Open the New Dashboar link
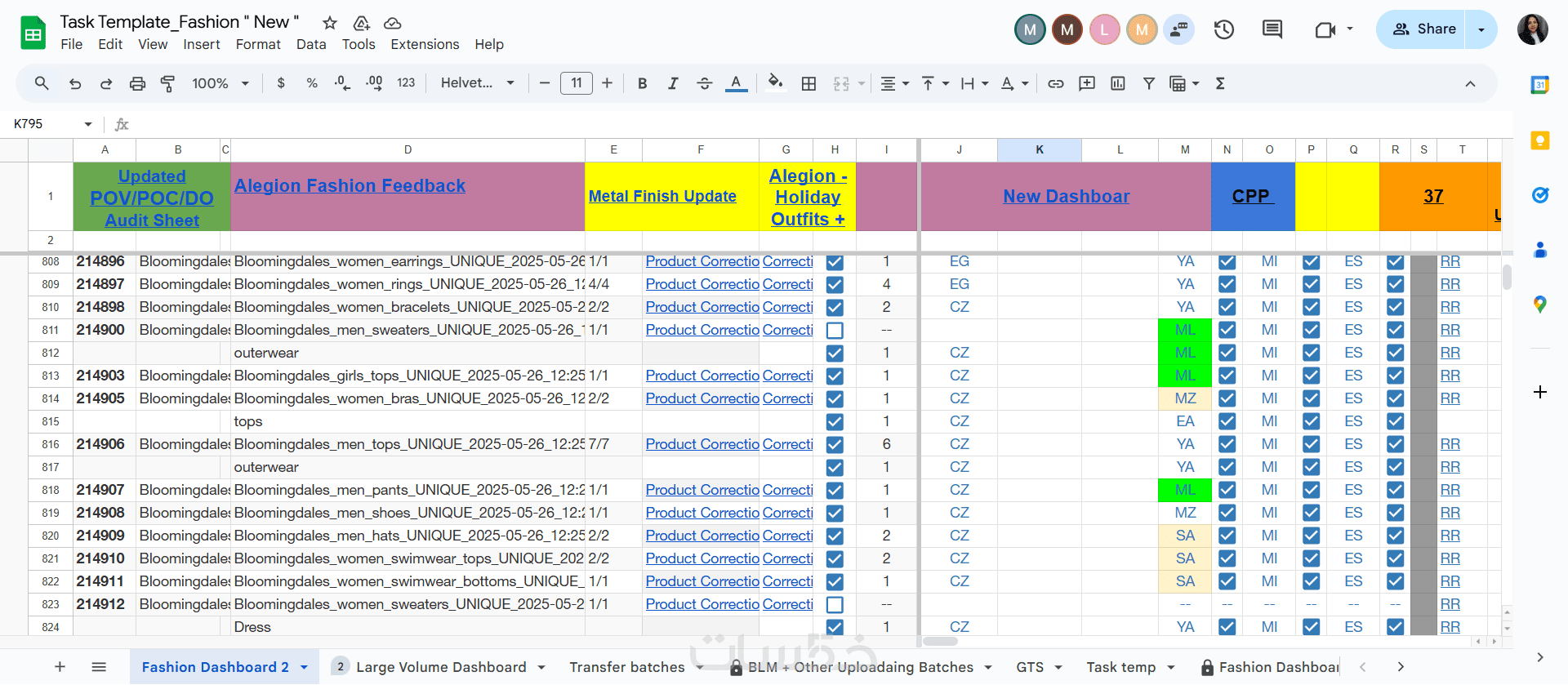Image resolution: width=1568 pixels, height=685 pixels. pyautogui.click(x=1066, y=196)
